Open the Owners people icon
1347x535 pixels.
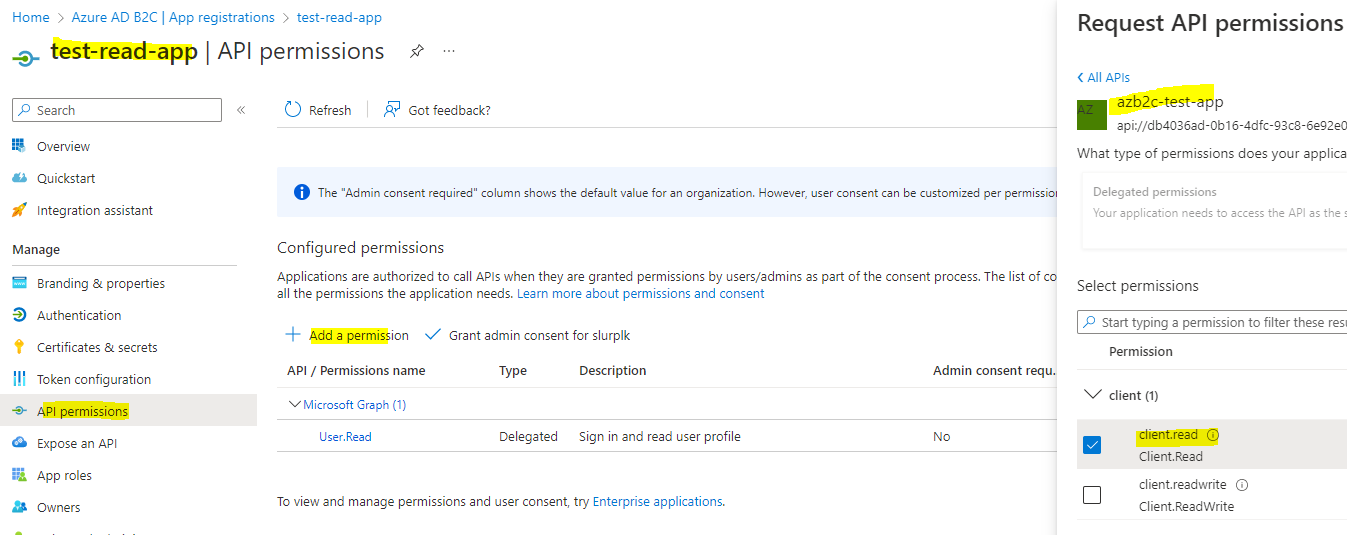pyautogui.click(x=19, y=507)
